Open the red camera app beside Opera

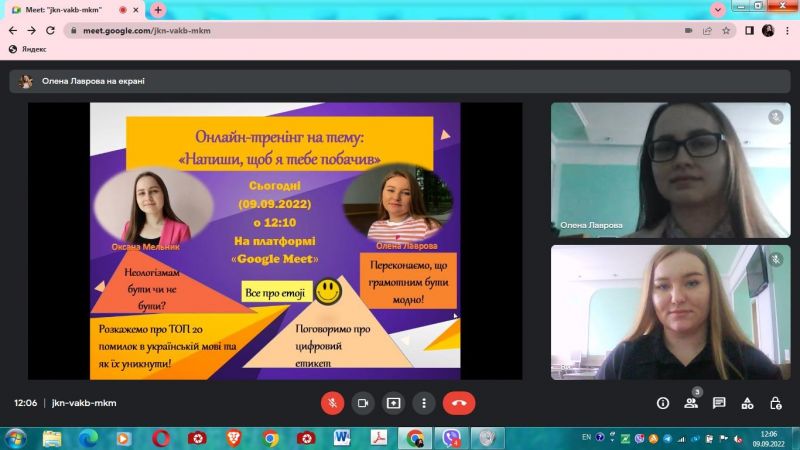(x=197, y=439)
